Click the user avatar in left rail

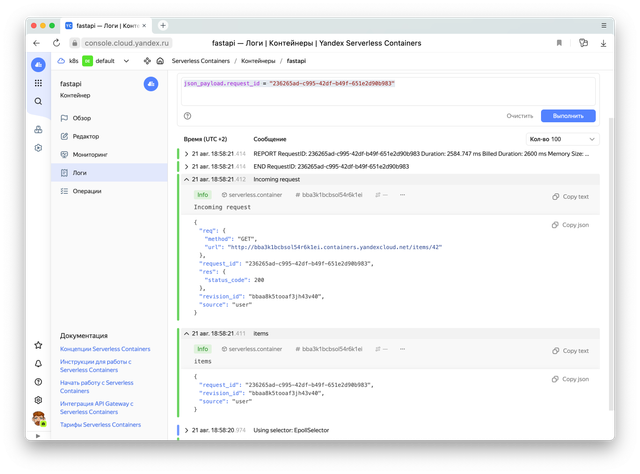[38, 418]
